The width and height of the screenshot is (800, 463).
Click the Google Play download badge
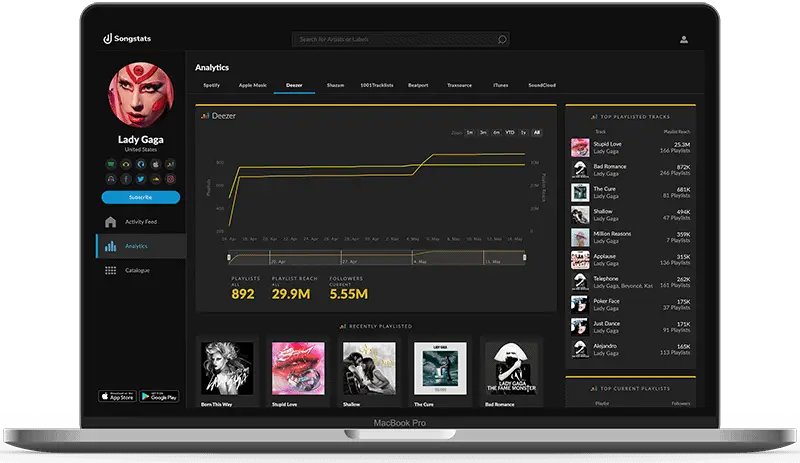click(159, 396)
